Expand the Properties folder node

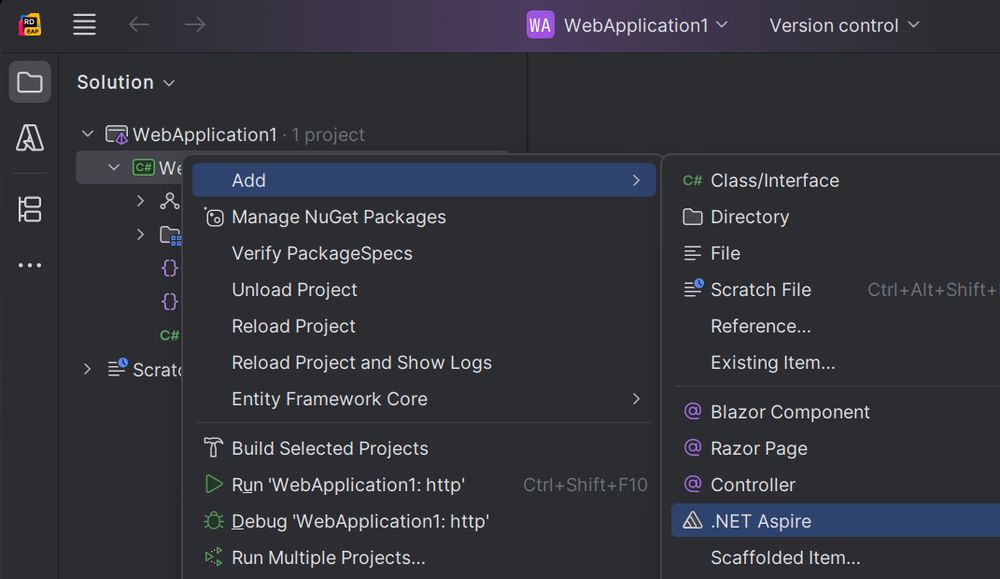[140, 234]
